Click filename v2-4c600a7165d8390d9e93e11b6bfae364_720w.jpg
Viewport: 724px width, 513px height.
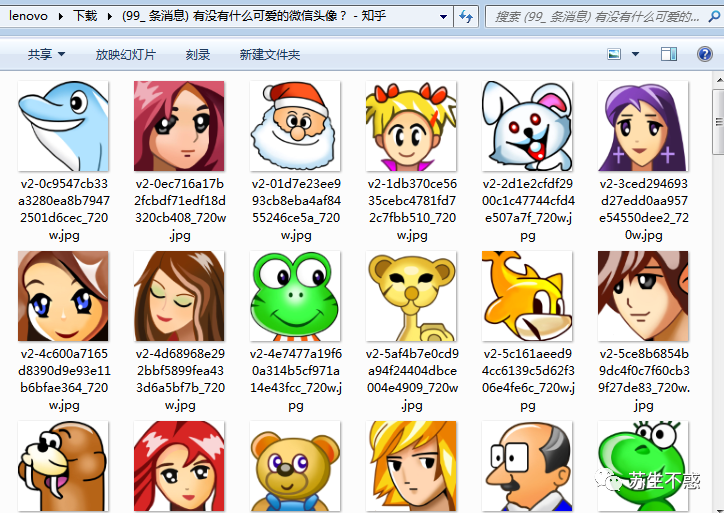(x=64, y=379)
